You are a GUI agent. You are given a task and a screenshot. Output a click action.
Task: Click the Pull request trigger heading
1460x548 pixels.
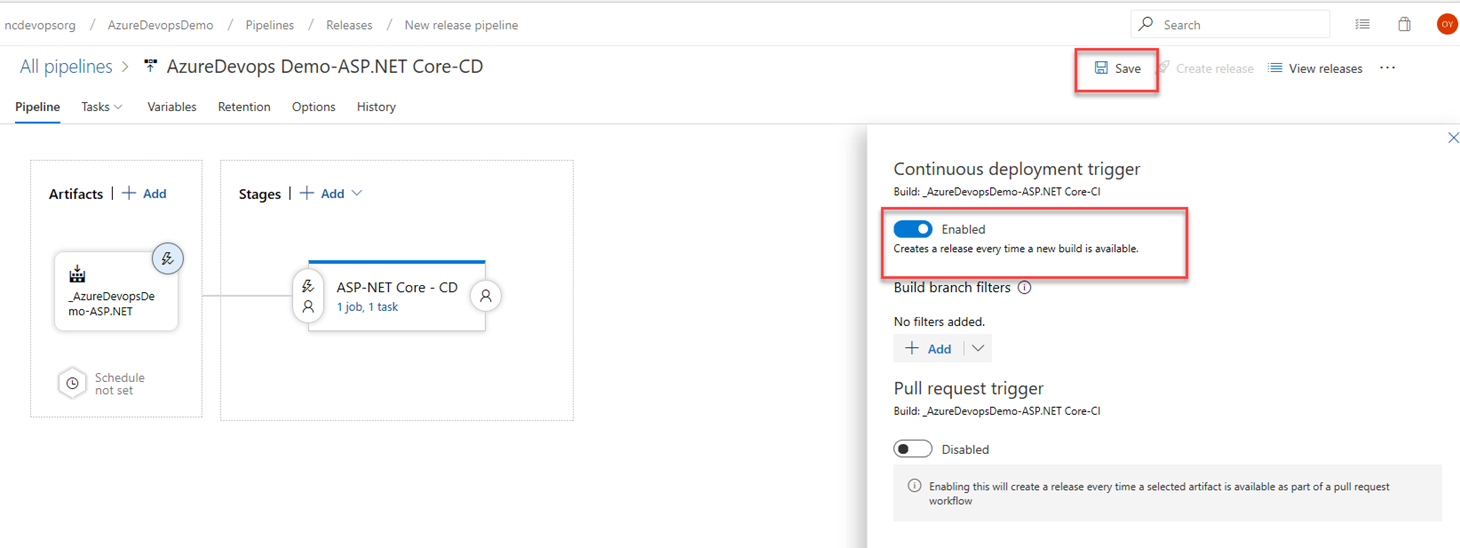[x=968, y=388]
